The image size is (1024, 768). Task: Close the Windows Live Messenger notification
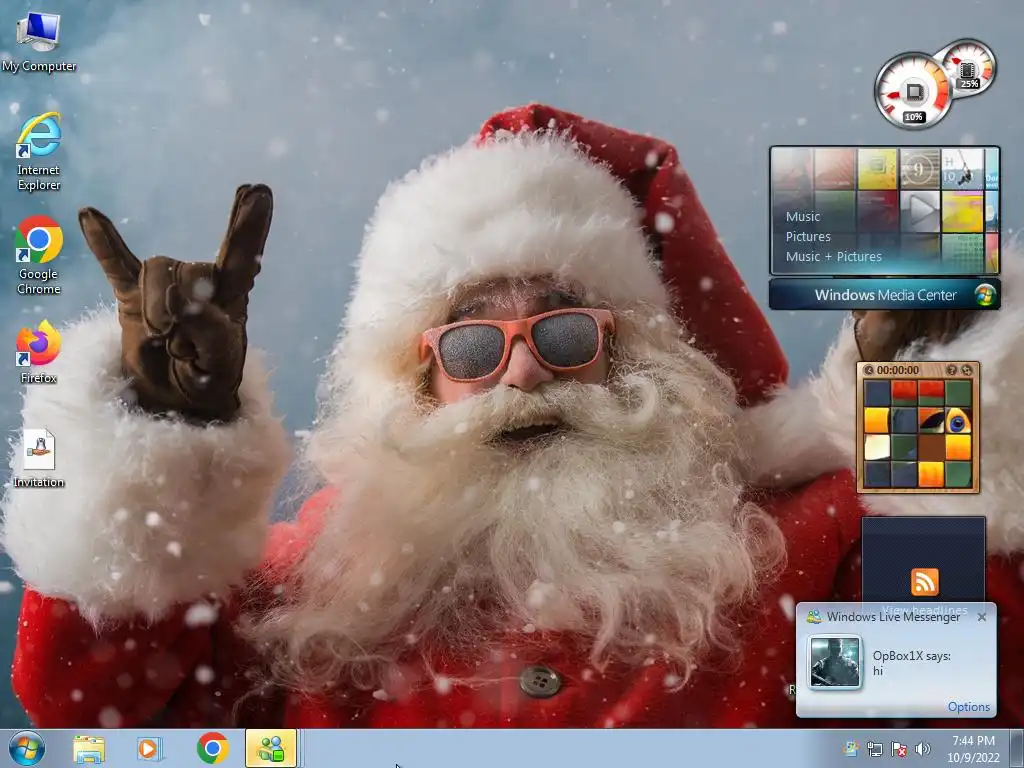982,617
